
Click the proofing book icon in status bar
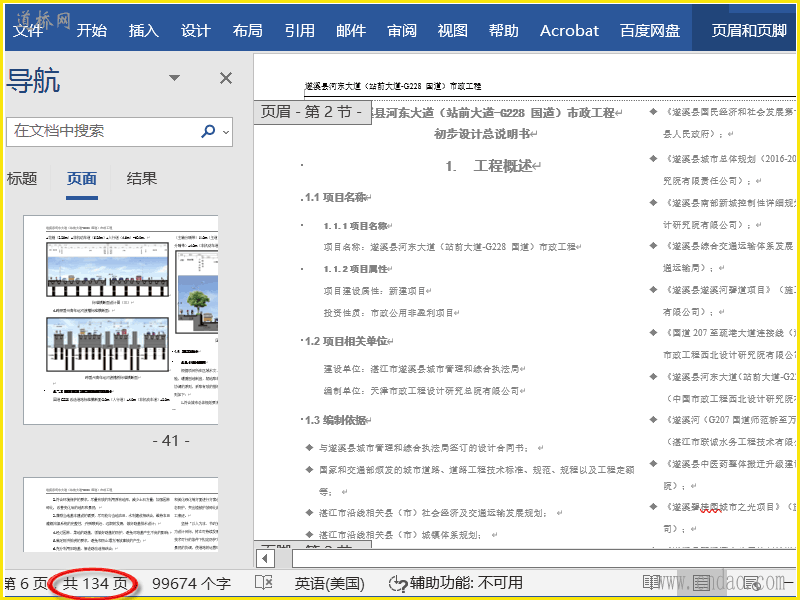(x=263, y=583)
